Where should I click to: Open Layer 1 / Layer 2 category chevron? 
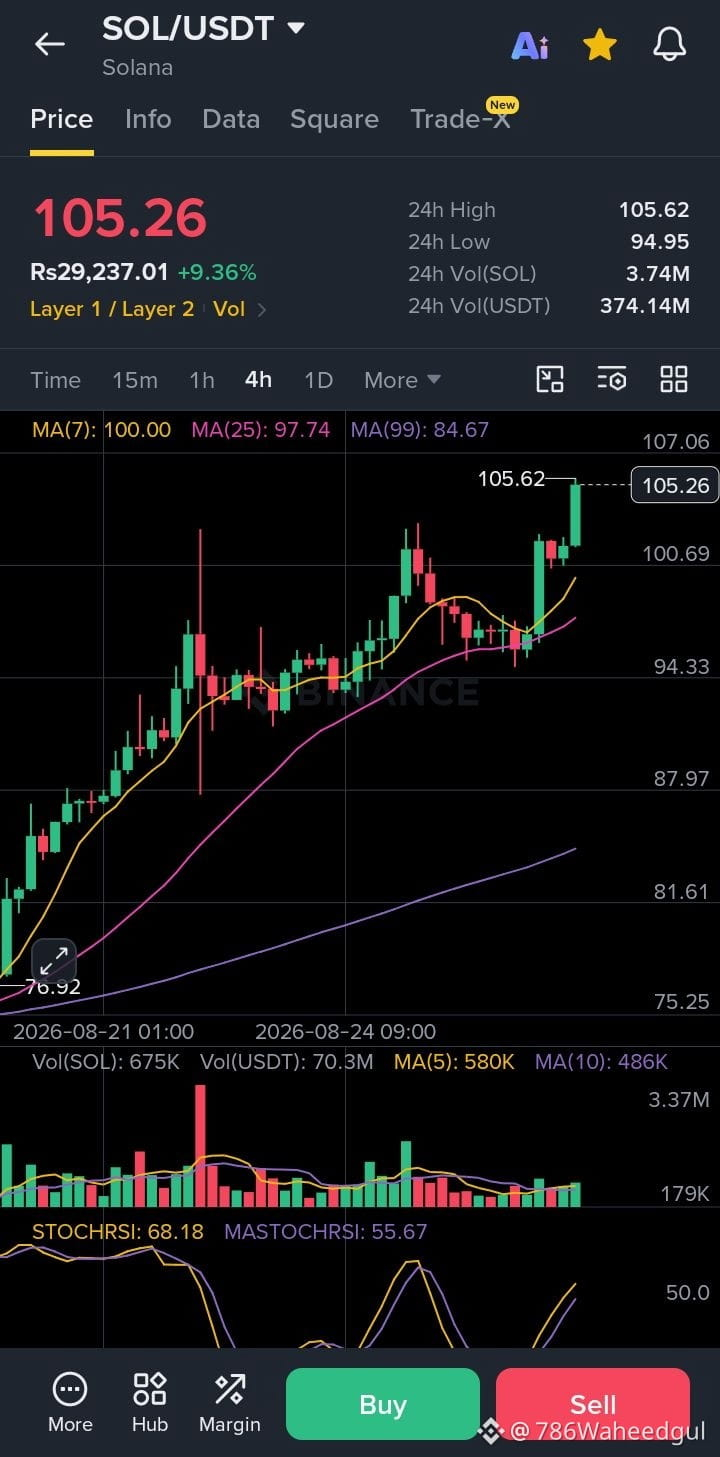tap(262, 310)
